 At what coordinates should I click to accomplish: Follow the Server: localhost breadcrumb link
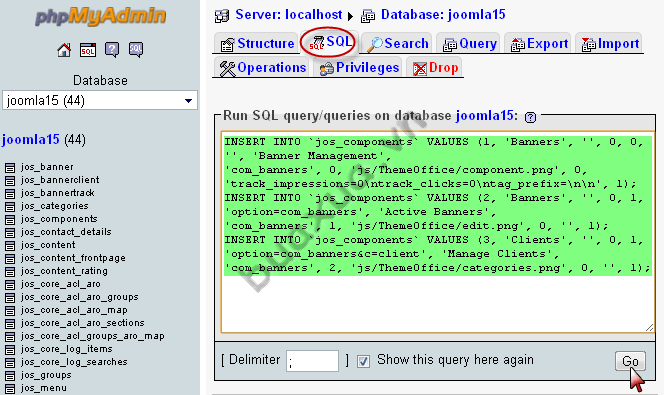coord(288,15)
